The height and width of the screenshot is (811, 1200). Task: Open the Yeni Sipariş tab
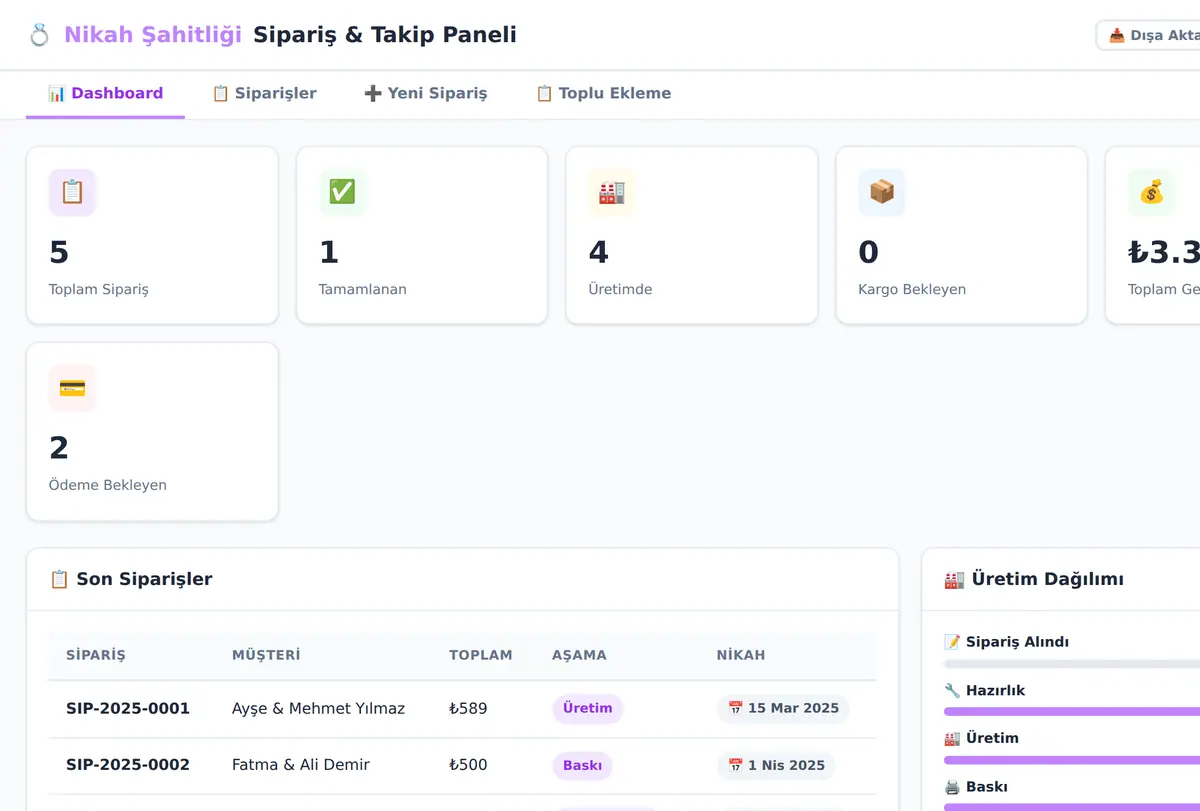[426, 94]
